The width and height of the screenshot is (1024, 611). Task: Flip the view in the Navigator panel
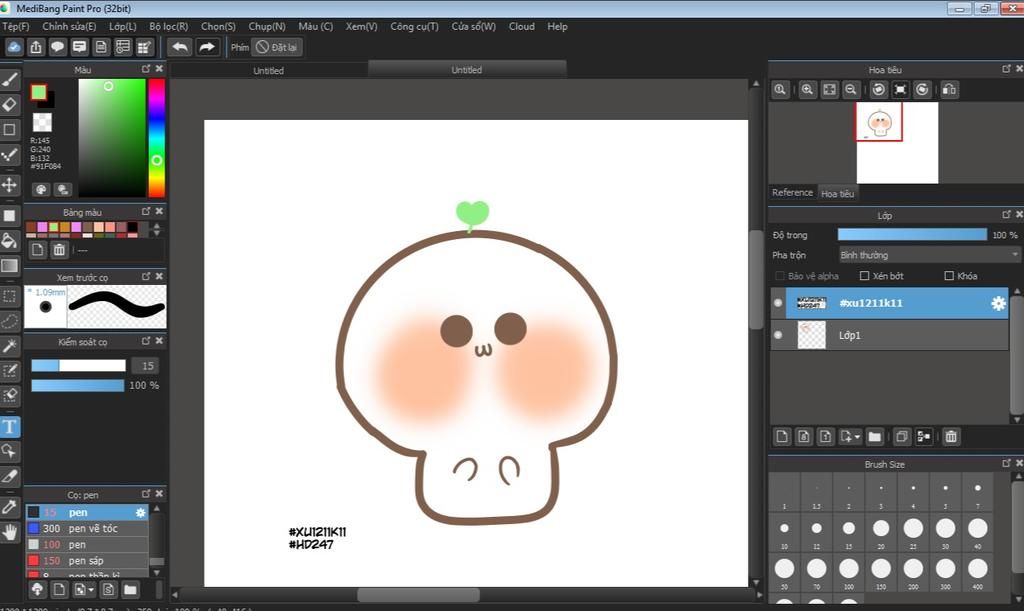[950, 90]
